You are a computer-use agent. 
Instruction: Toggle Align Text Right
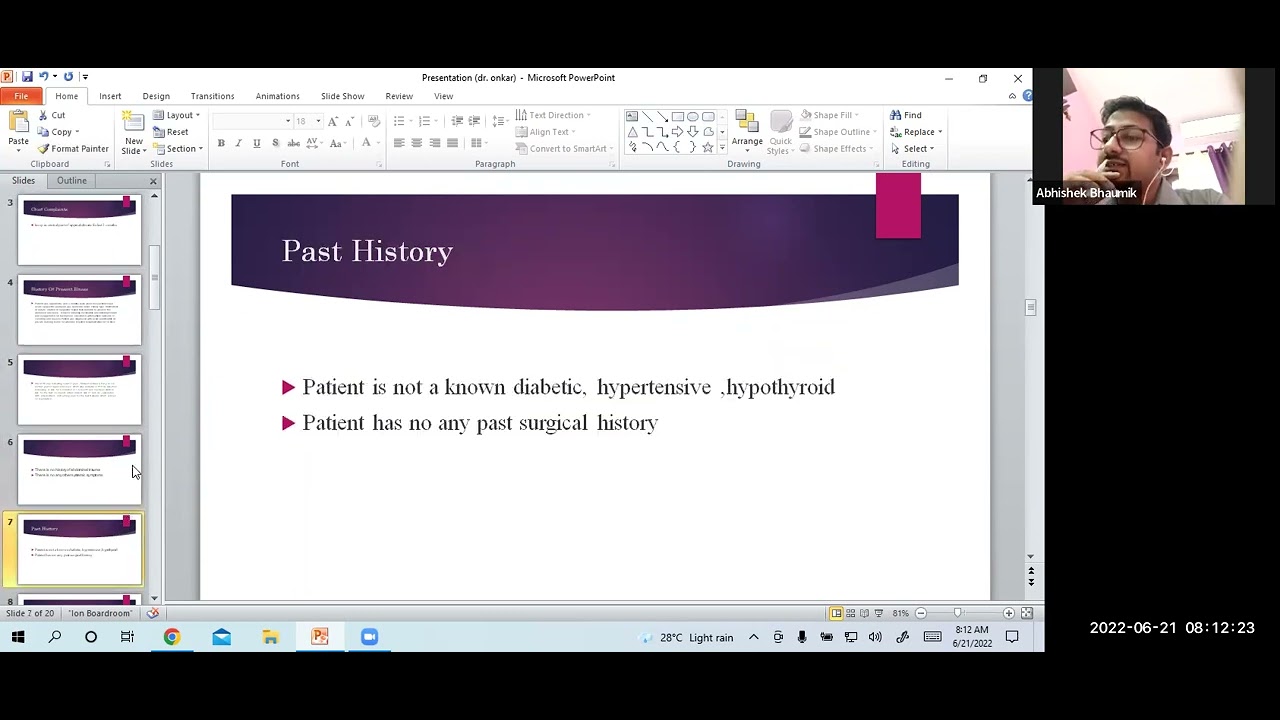pyautogui.click(x=435, y=143)
